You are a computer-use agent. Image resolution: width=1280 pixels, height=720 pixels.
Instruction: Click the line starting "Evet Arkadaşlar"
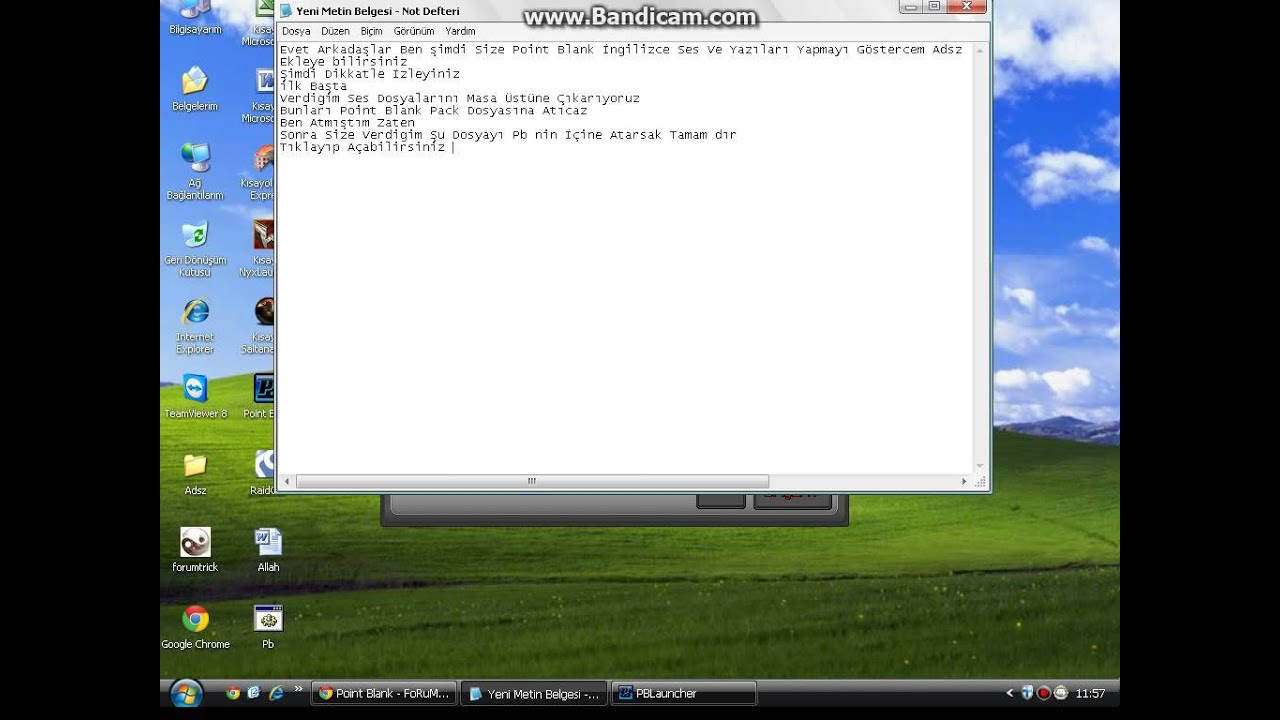click(621, 50)
